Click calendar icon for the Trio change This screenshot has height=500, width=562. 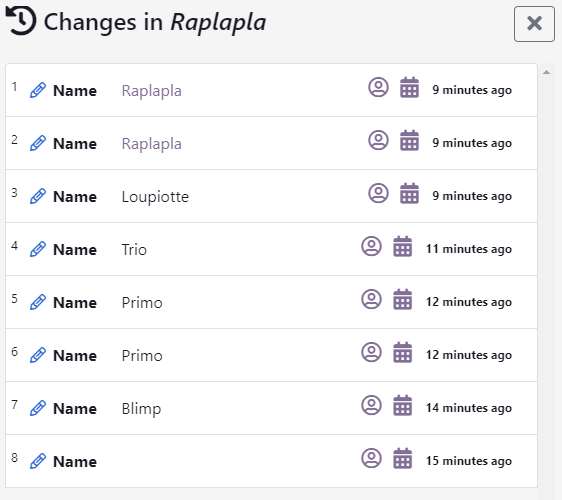click(403, 246)
